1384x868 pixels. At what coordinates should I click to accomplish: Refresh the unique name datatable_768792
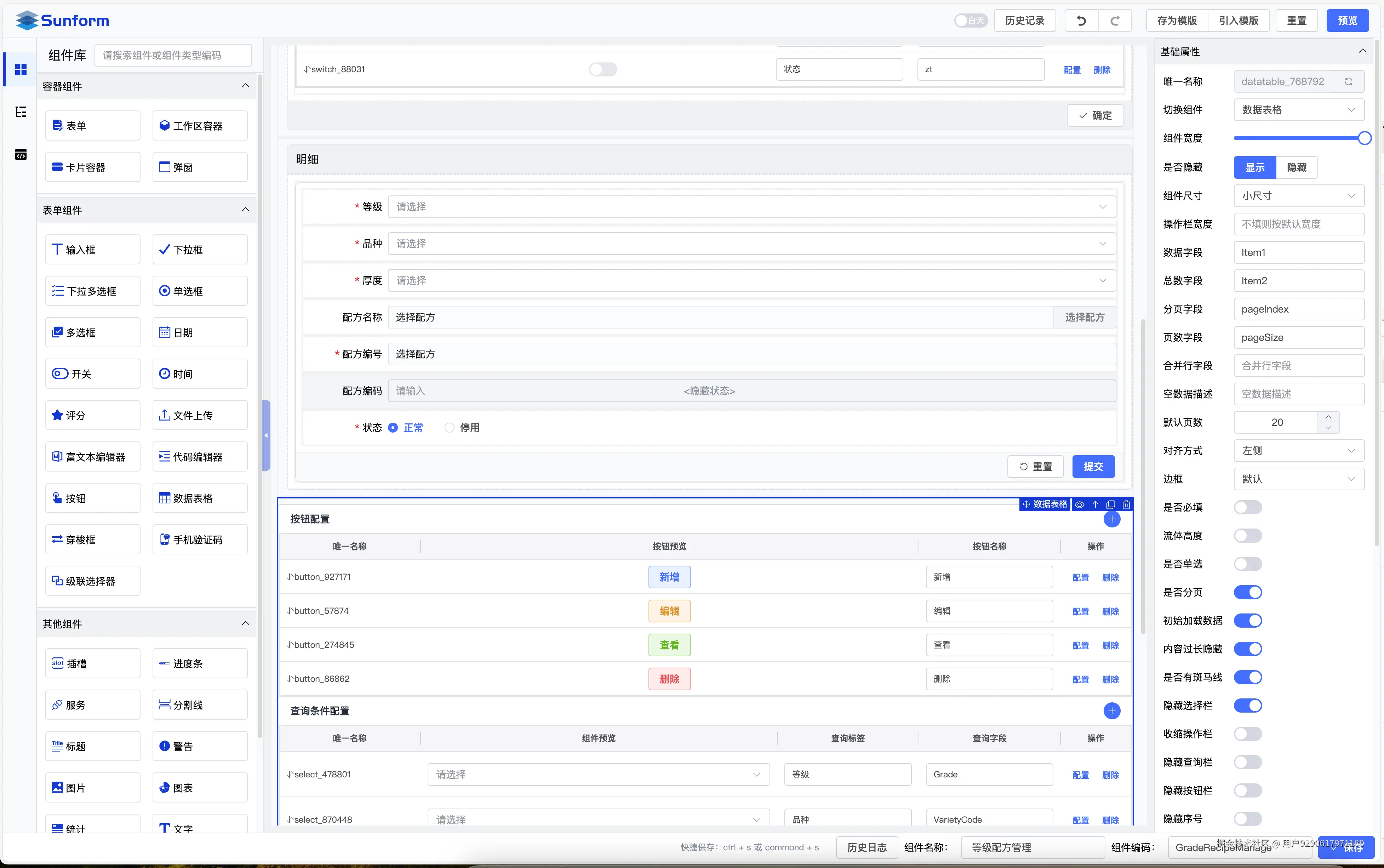(x=1348, y=81)
